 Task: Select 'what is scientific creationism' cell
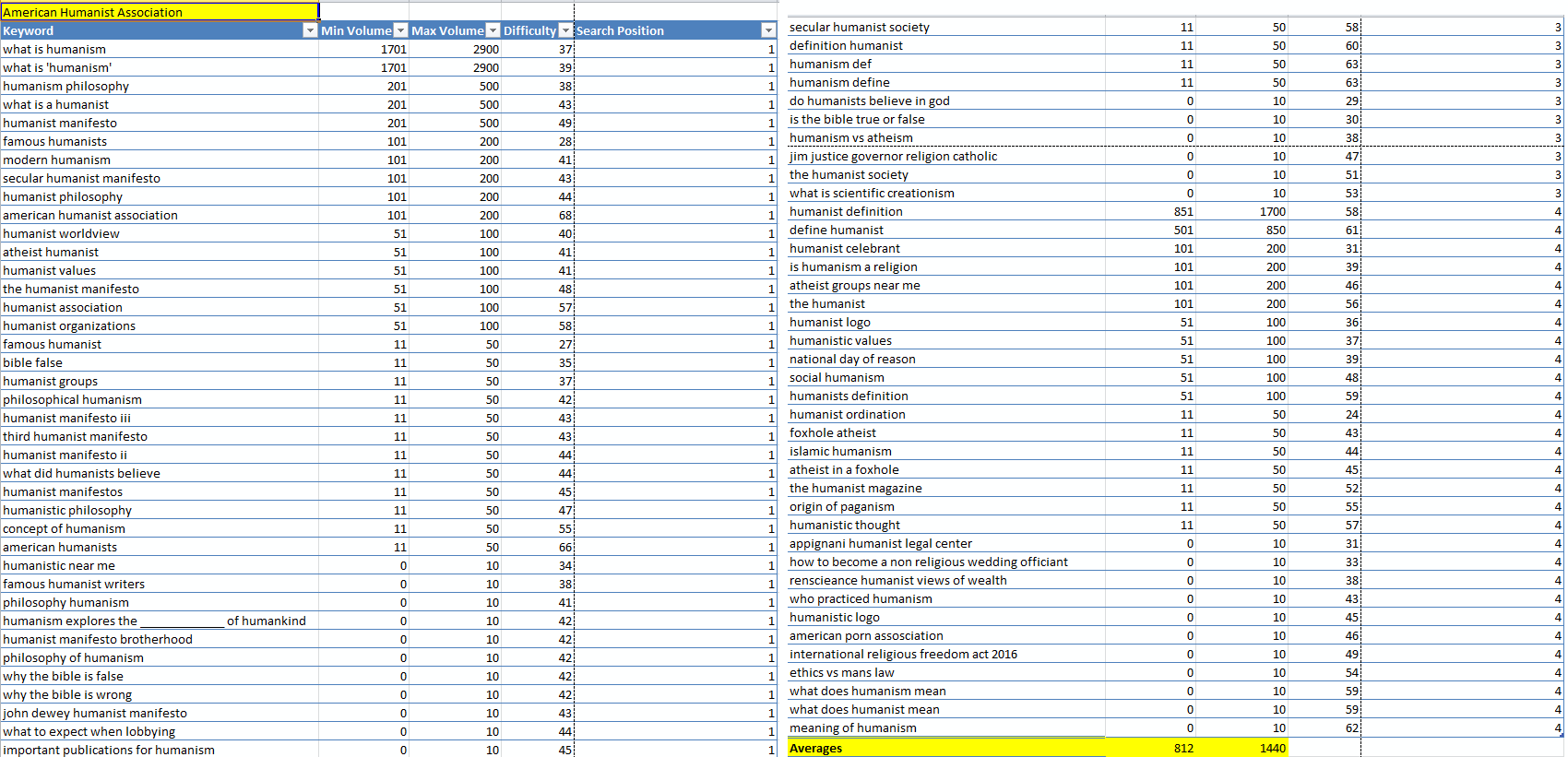[945, 193]
